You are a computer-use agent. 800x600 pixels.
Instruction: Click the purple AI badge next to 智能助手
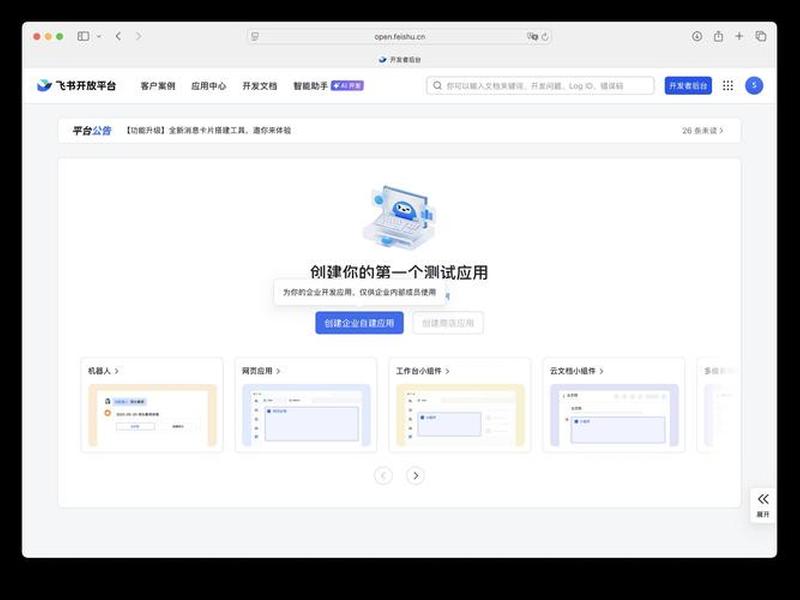pos(347,86)
